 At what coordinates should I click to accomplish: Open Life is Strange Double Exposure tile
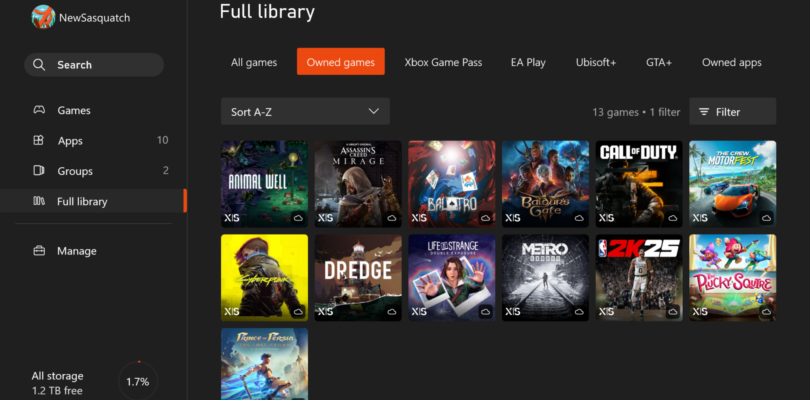(x=451, y=278)
